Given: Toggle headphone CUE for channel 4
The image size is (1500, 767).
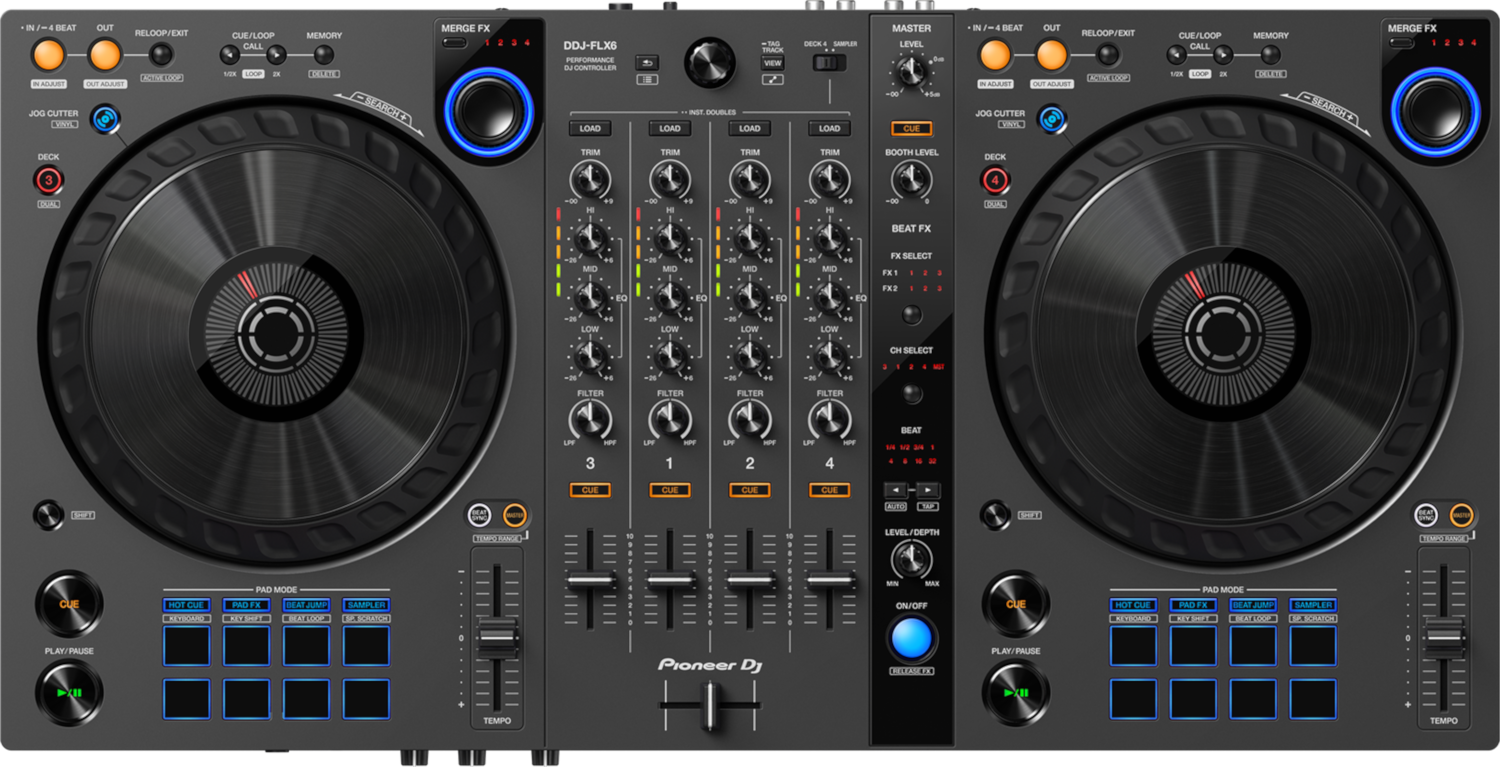Looking at the screenshot, I should click(x=830, y=490).
